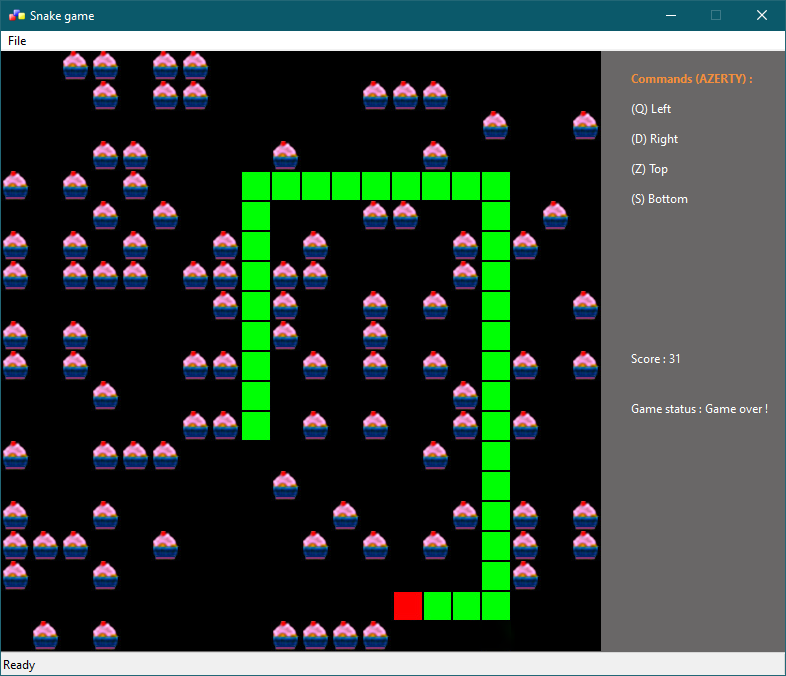Click the leftmost cupcake in the bottom row
Viewport: 786px width, 676px height.
coord(45,635)
